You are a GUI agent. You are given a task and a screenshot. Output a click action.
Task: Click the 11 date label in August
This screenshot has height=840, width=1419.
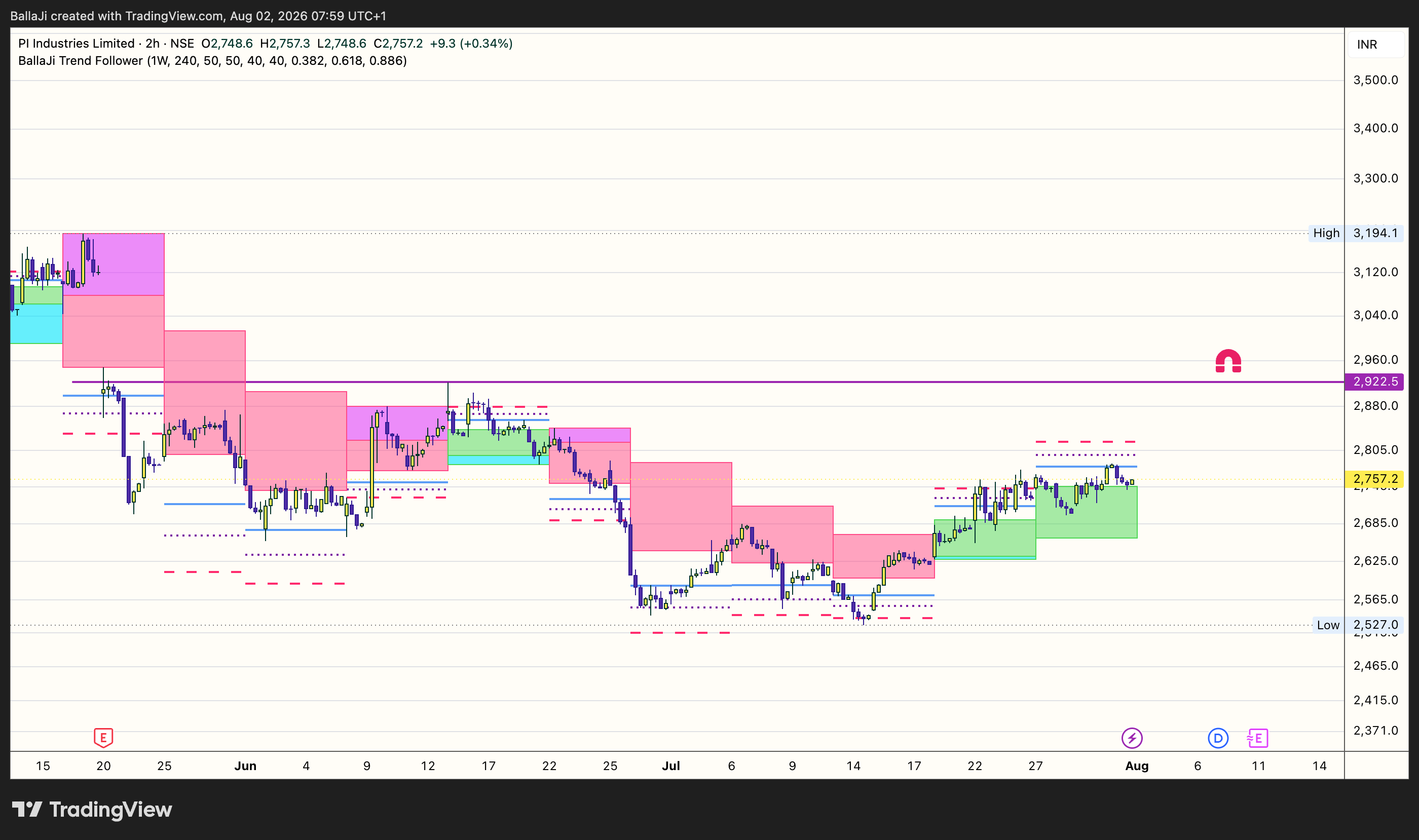point(1258,766)
